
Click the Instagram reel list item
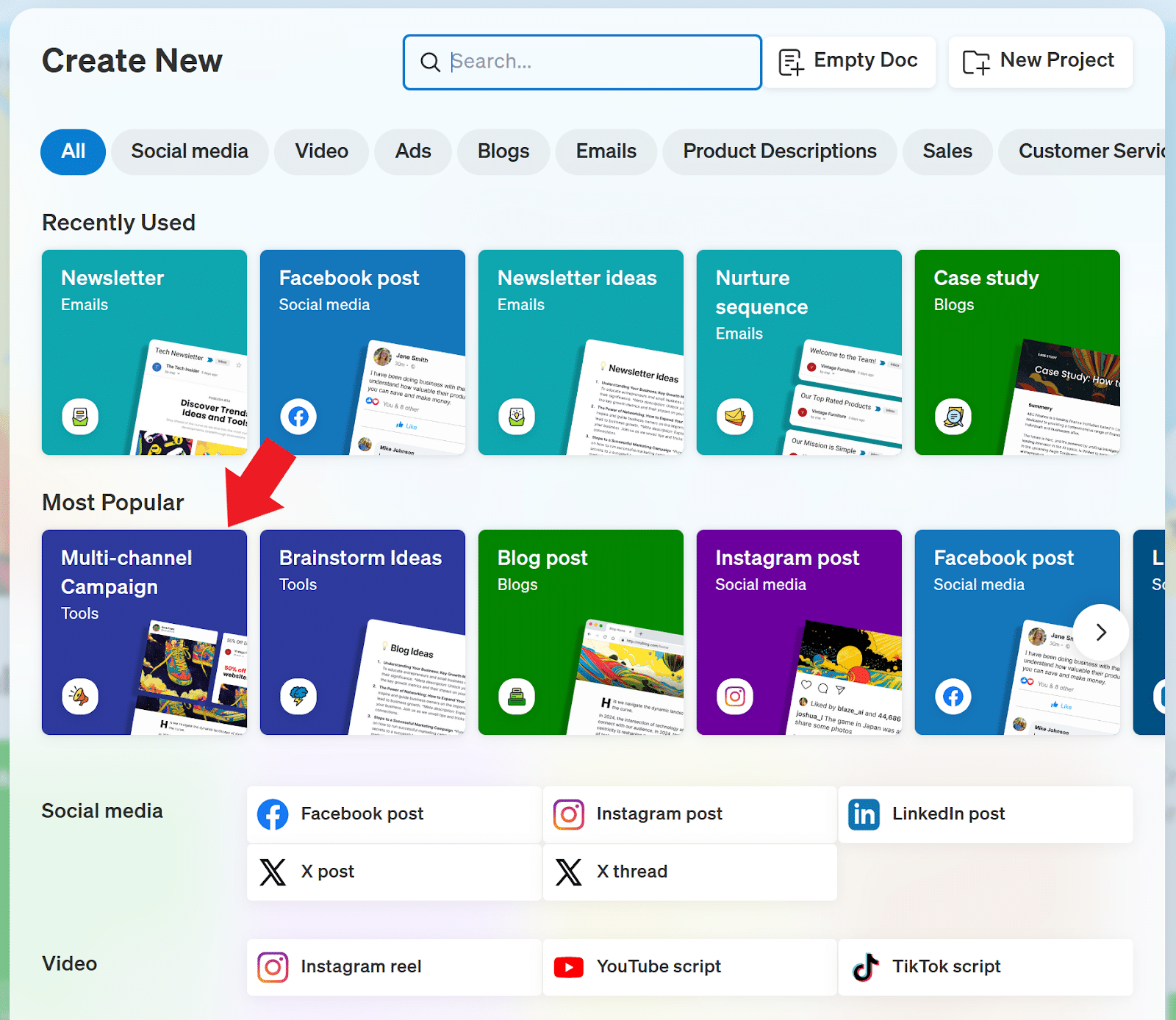pyautogui.click(x=394, y=967)
